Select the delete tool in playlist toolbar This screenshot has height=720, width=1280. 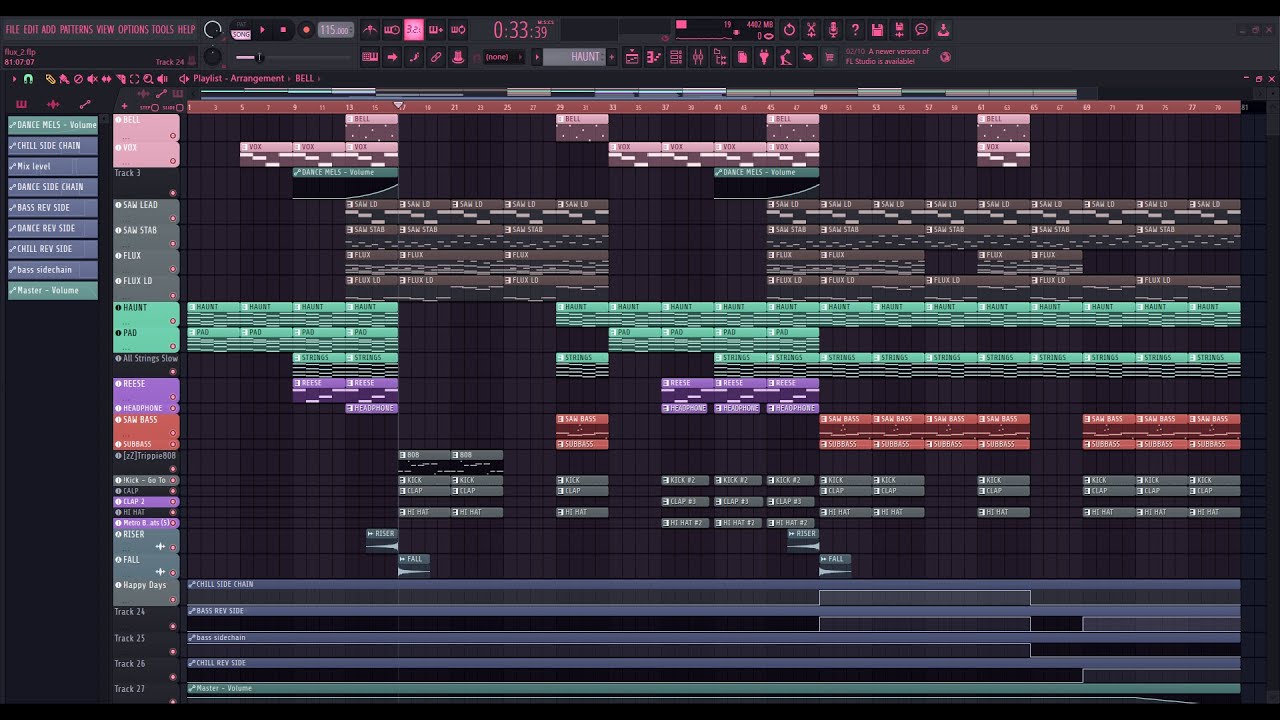tap(79, 79)
